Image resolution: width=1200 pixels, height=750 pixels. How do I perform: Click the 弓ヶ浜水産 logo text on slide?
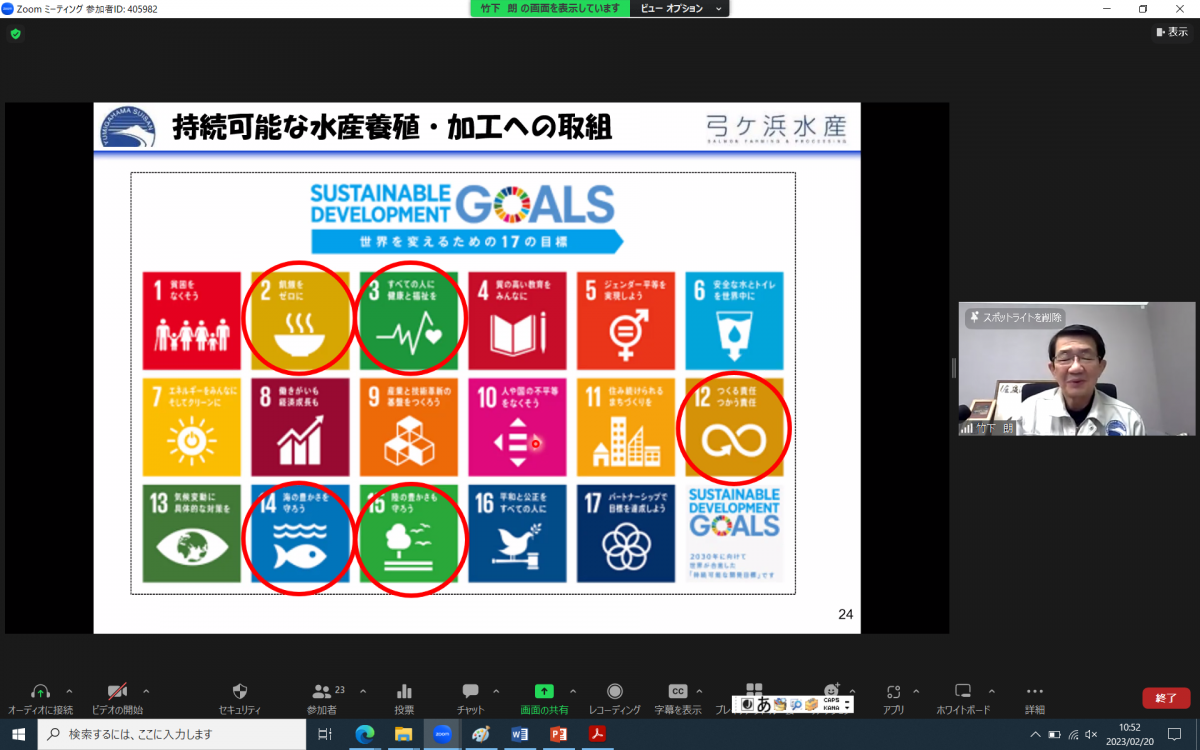776,126
